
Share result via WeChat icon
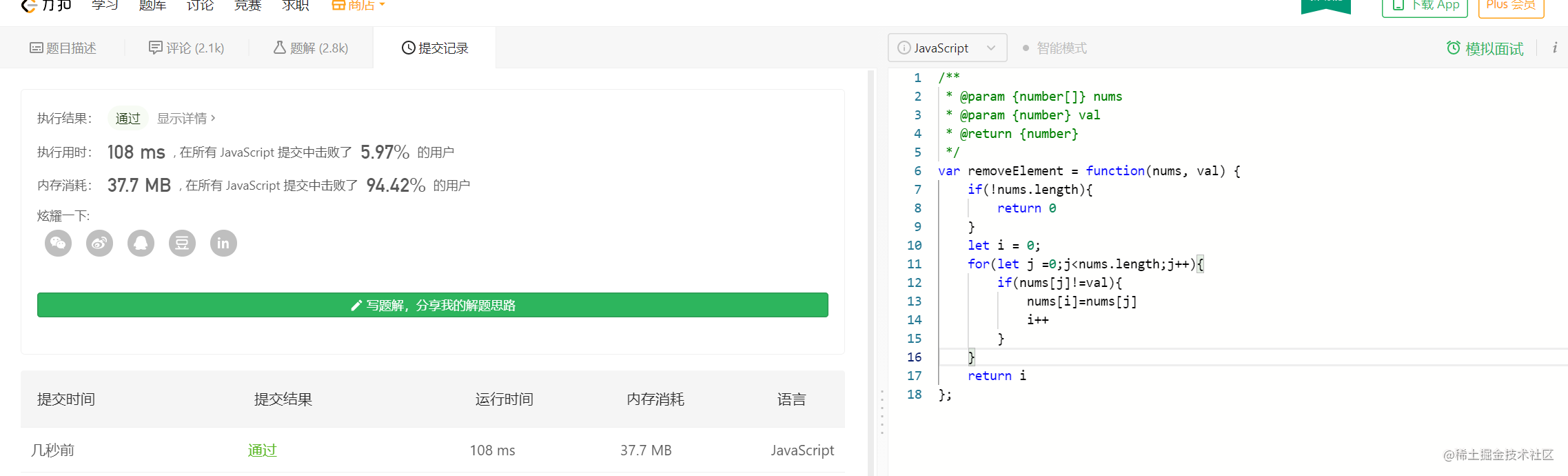pyautogui.click(x=59, y=244)
